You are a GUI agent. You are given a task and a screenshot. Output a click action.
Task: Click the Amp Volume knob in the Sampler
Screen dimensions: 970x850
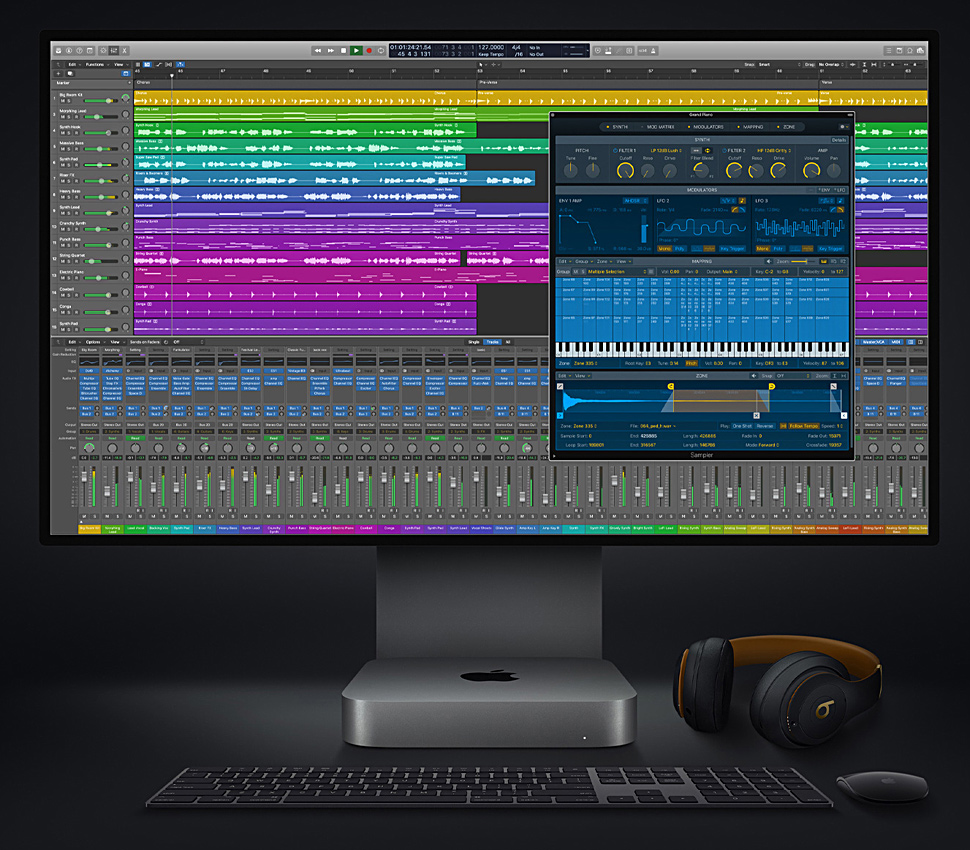812,171
